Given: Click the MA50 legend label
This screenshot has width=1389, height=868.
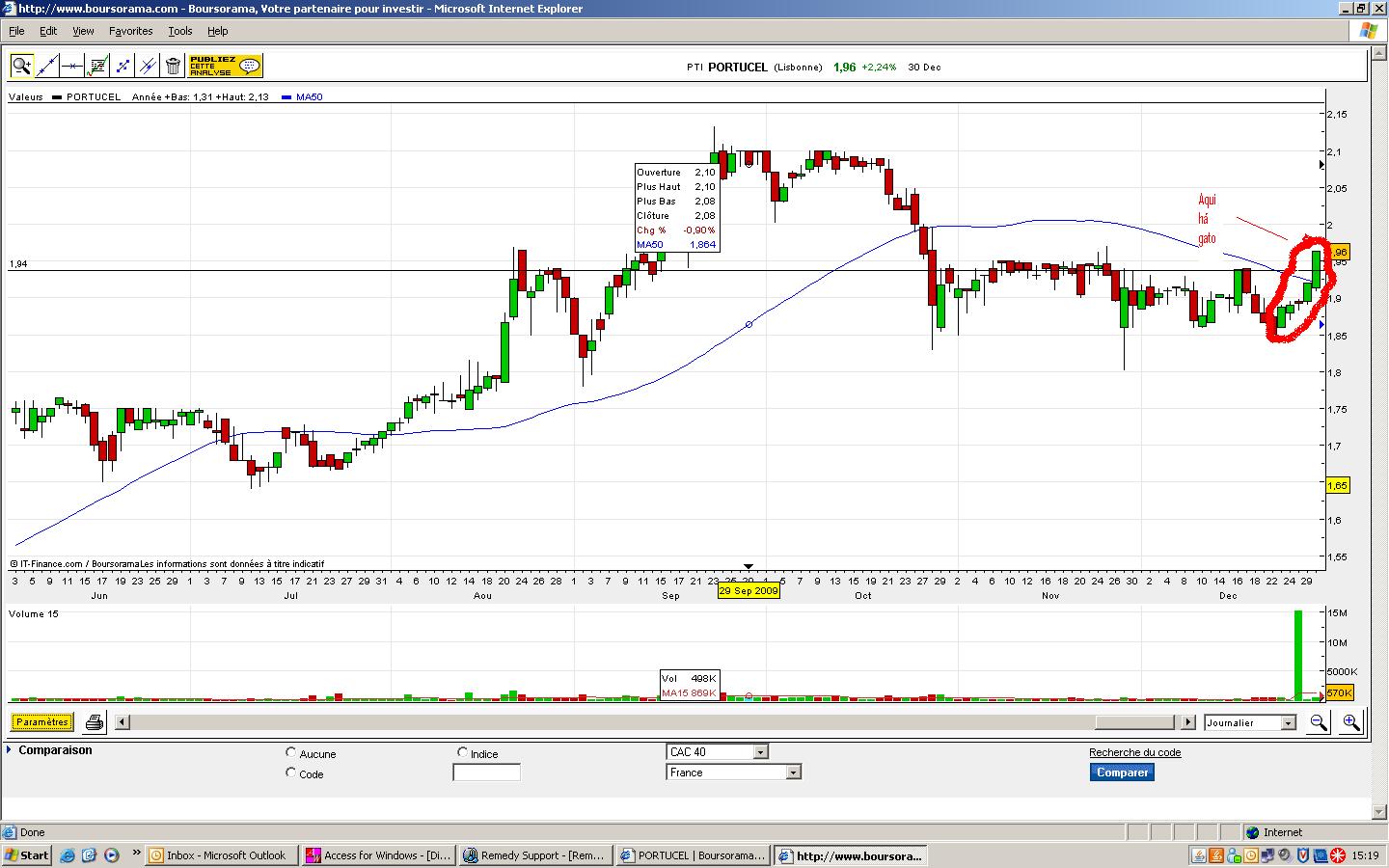Looking at the screenshot, I should click(310, 96).
